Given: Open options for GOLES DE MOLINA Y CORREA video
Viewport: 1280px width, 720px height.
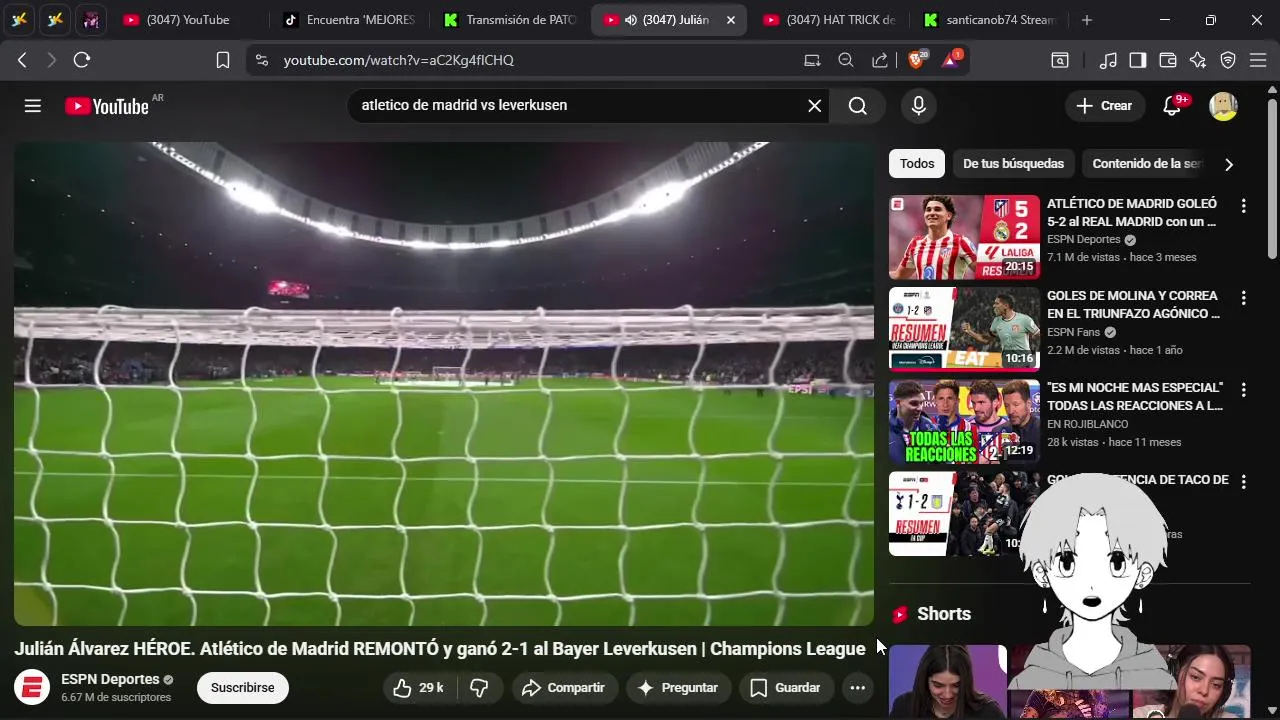Looking at the screenshot, I should click(1243, 298).
